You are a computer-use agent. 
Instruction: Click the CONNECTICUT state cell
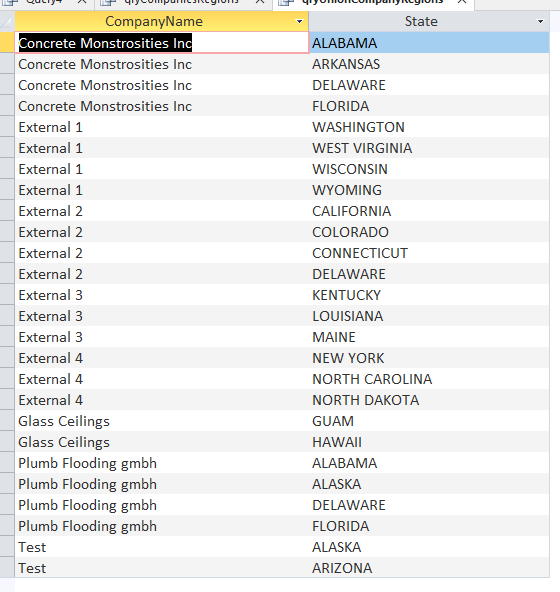[x=429, y=253]
